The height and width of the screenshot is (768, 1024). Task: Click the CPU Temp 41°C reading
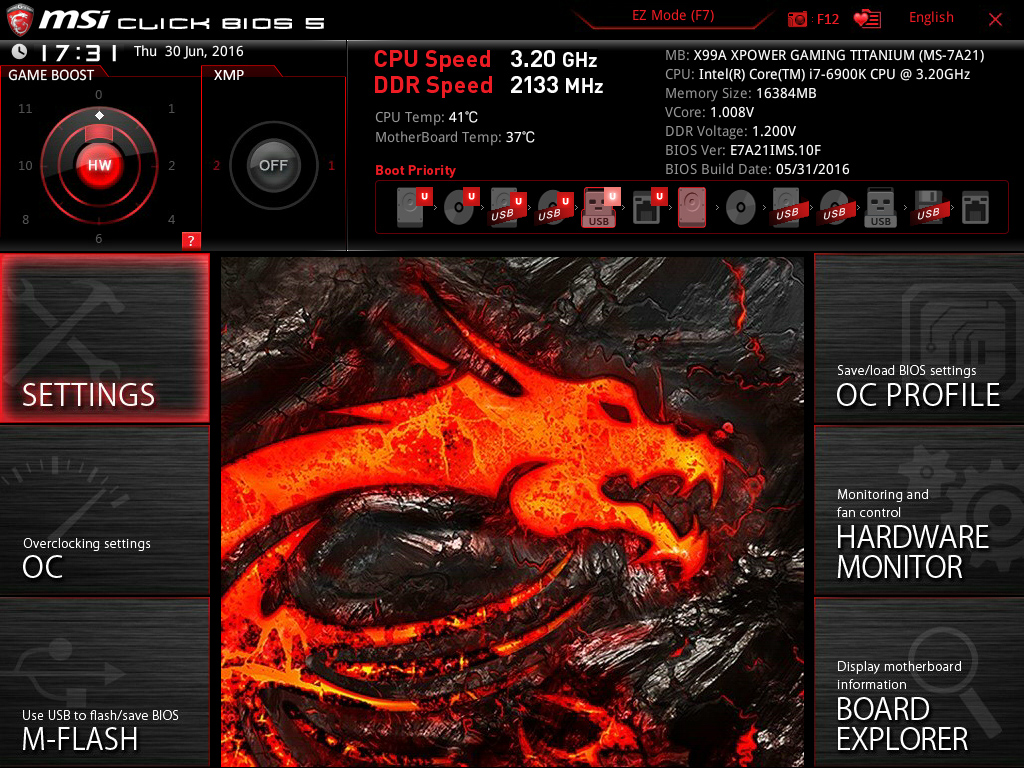426,118
